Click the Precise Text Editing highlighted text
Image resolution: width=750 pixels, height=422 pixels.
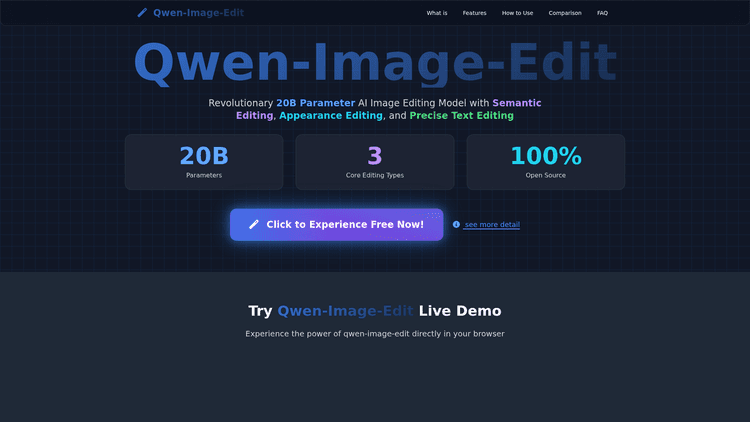point(462,115)
